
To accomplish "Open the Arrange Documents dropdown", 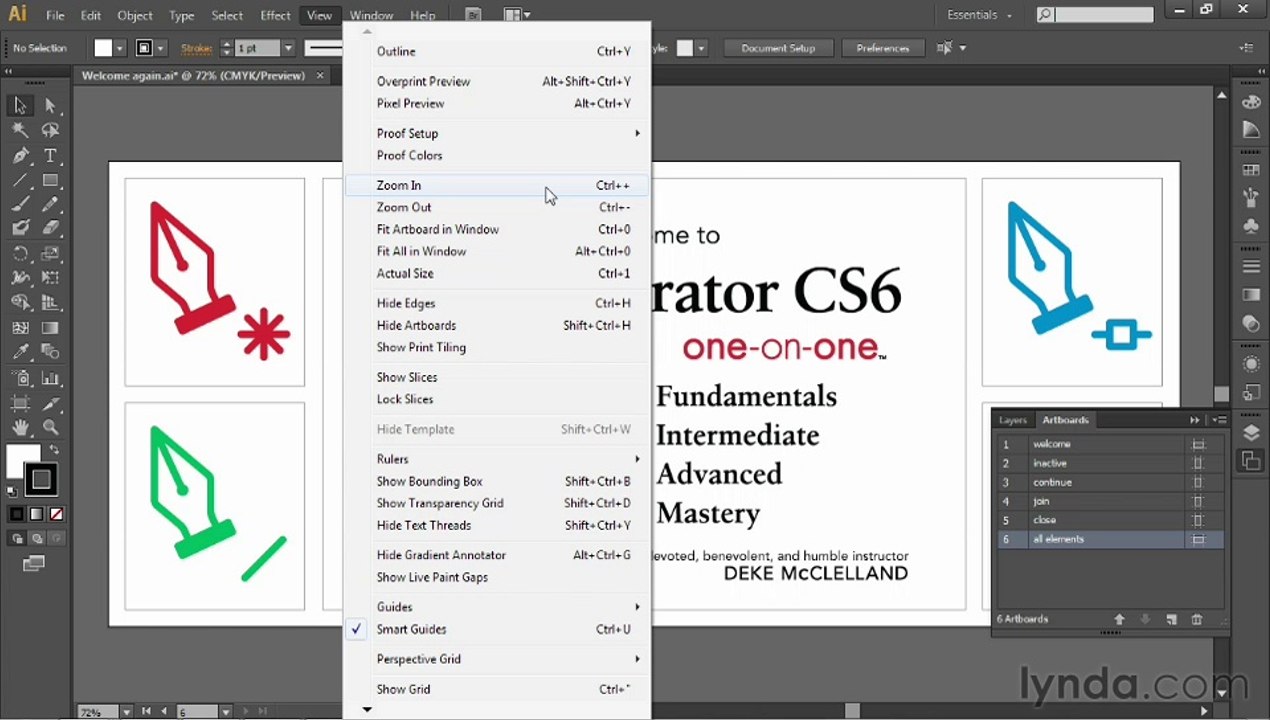I will (517, 15).
